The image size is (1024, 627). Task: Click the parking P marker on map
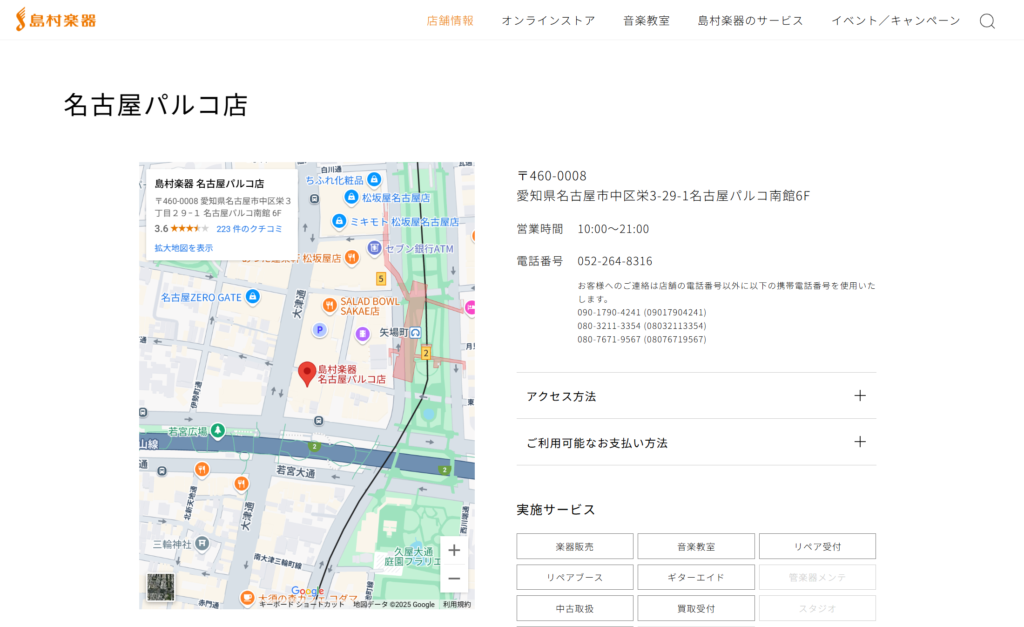coord(319,330)
